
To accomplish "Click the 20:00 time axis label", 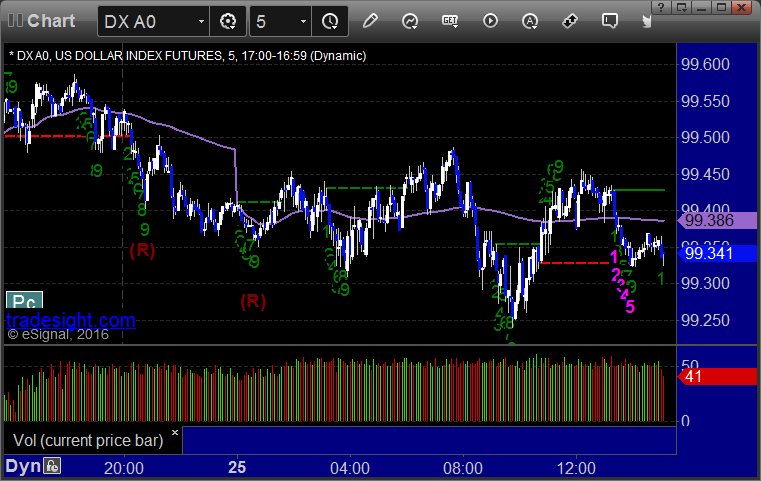I will pos(124,468).
